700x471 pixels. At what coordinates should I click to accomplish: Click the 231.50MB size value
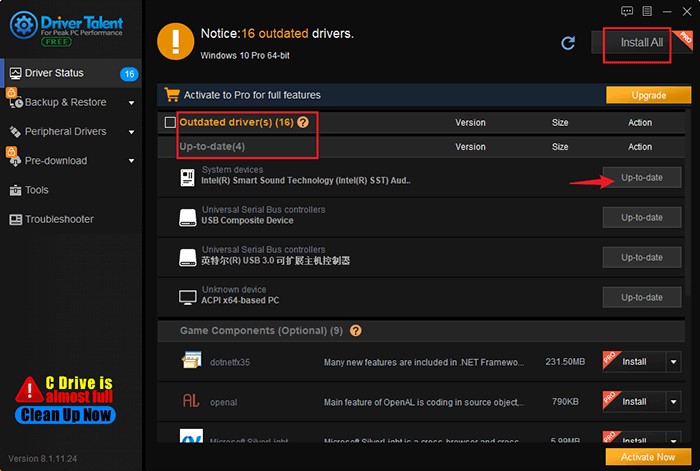coord(565,362)
